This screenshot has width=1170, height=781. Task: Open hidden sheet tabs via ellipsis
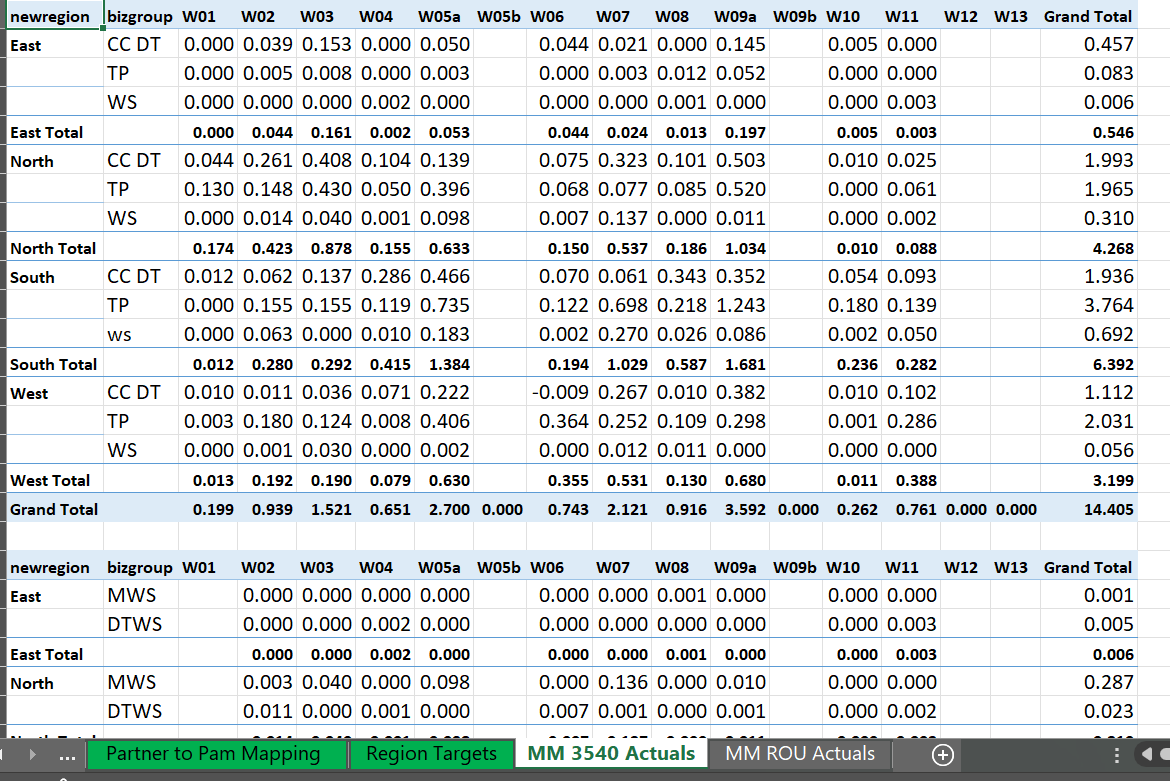66,755
